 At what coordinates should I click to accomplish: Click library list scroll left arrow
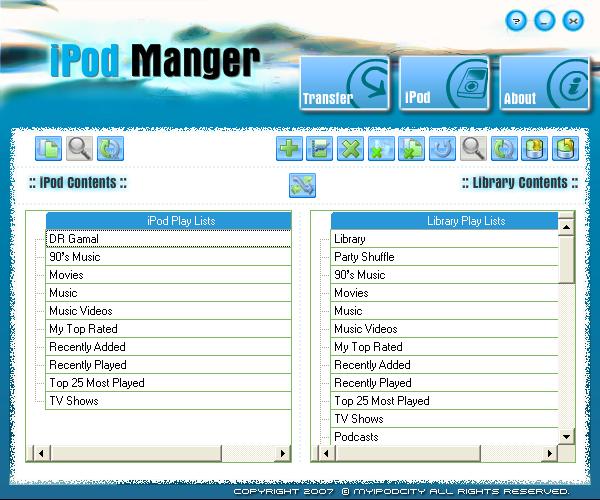point(326,453)
